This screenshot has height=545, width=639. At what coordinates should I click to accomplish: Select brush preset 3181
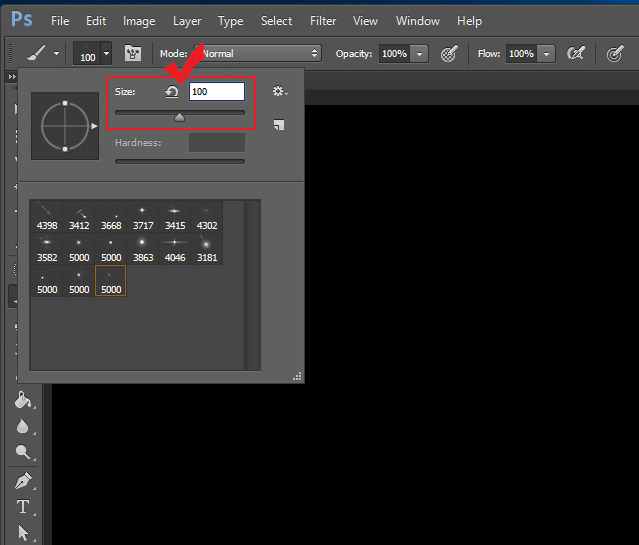click(207, 249)
